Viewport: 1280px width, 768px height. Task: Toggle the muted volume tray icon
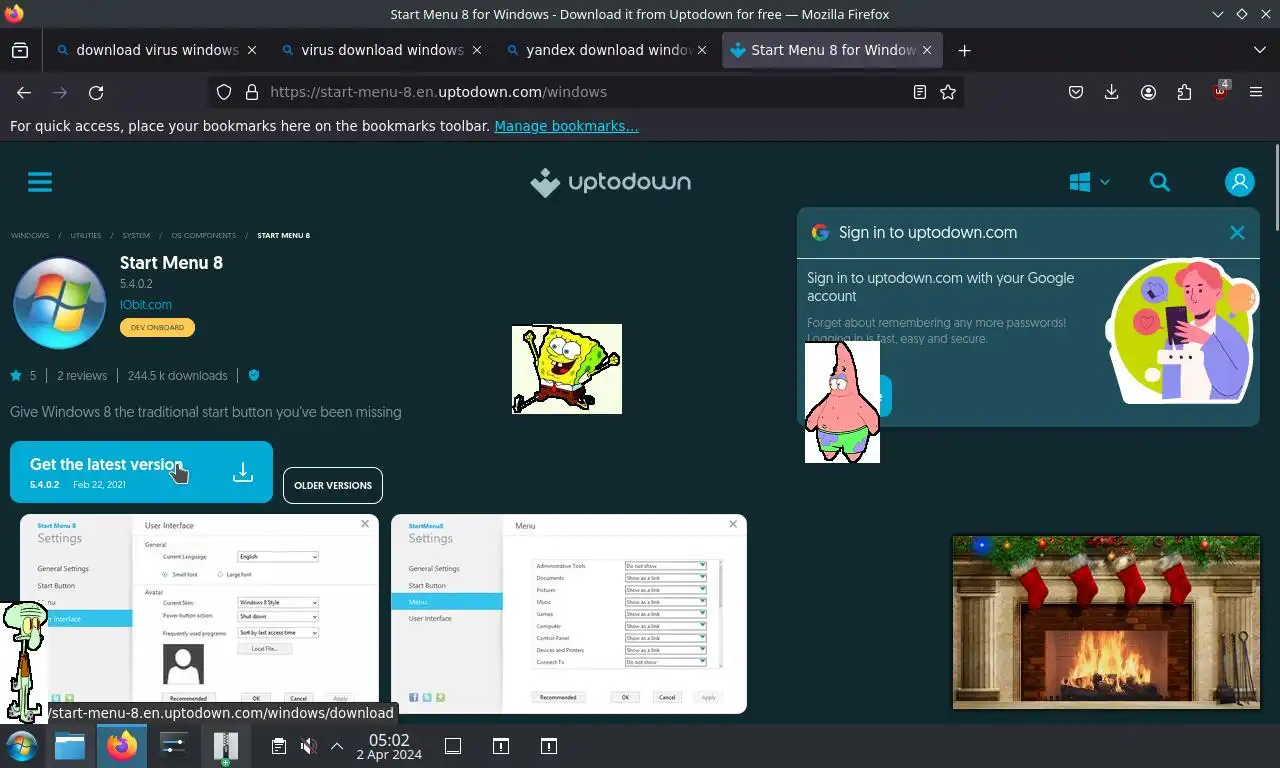click(309, 746)
